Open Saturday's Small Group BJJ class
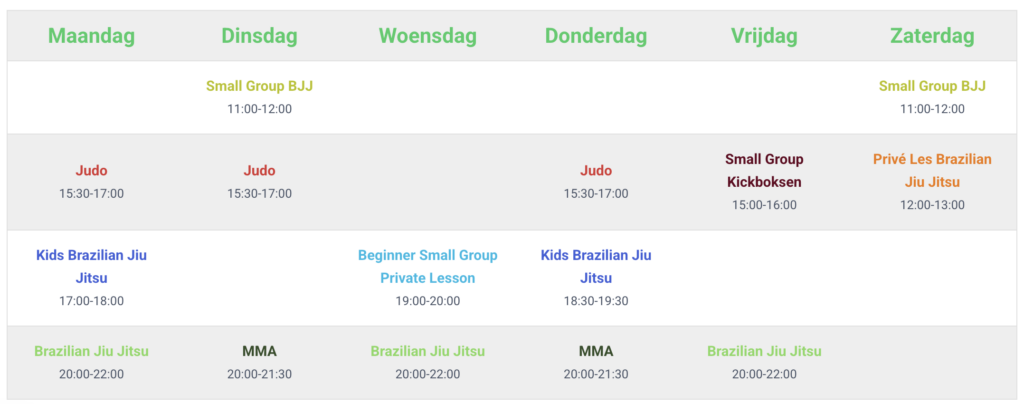 tap(932, 86)
